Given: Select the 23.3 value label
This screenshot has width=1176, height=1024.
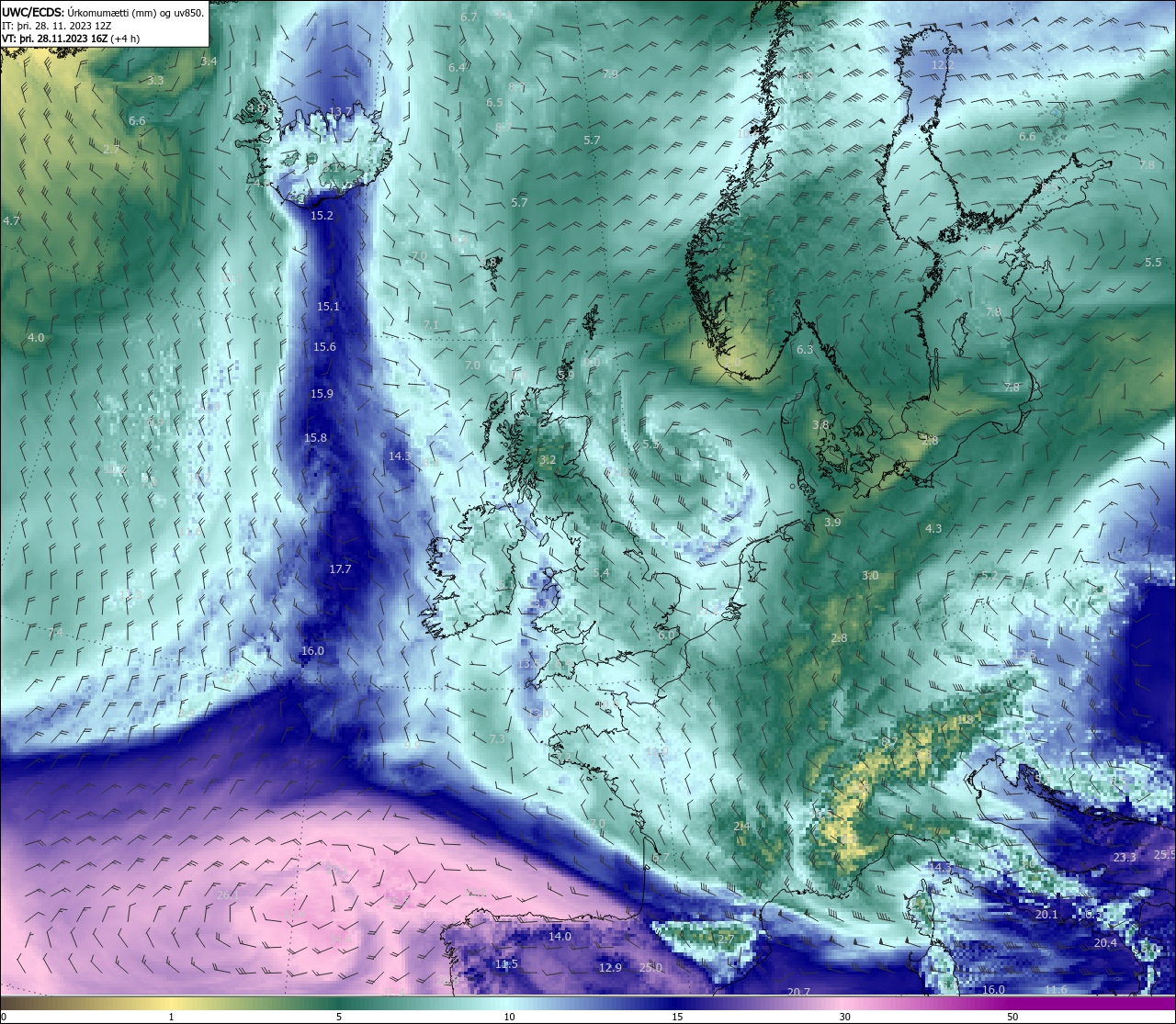Looking at the screenshot, I should [x=1125, y=858].
